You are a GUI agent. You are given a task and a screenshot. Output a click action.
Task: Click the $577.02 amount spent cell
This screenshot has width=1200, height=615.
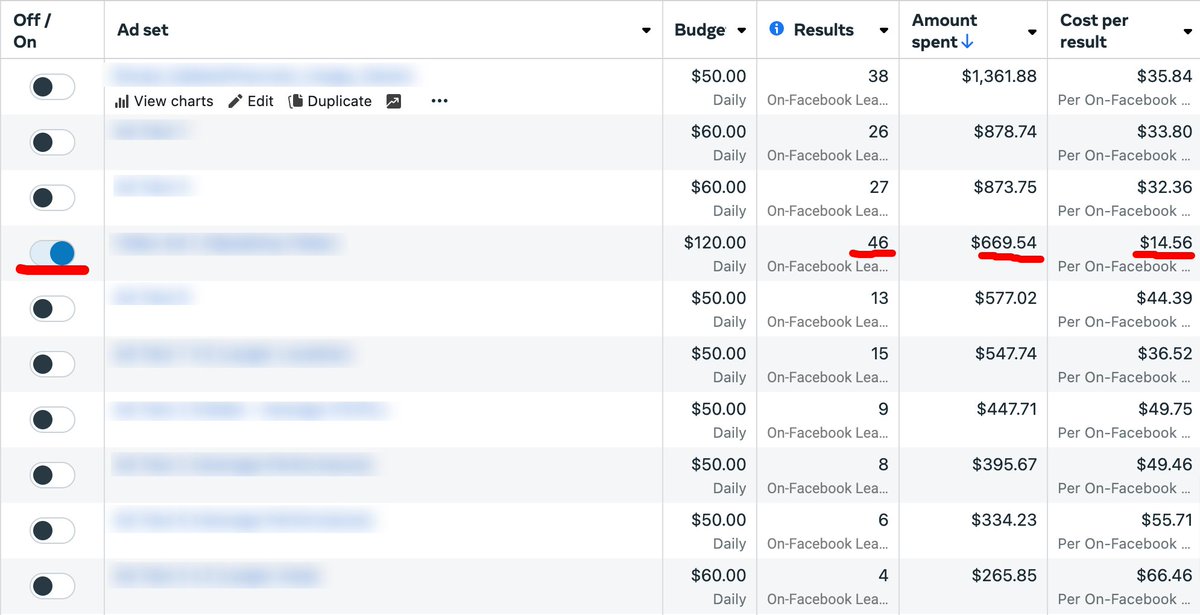1005,298
